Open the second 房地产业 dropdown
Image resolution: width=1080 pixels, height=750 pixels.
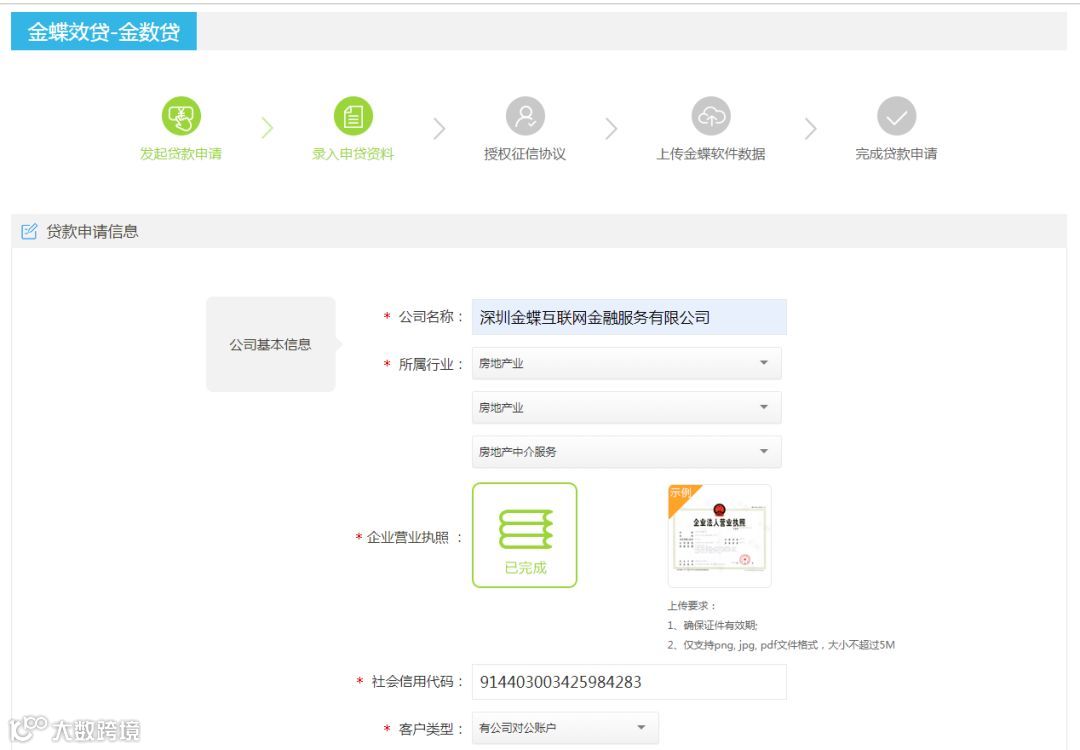pos(627,407)
